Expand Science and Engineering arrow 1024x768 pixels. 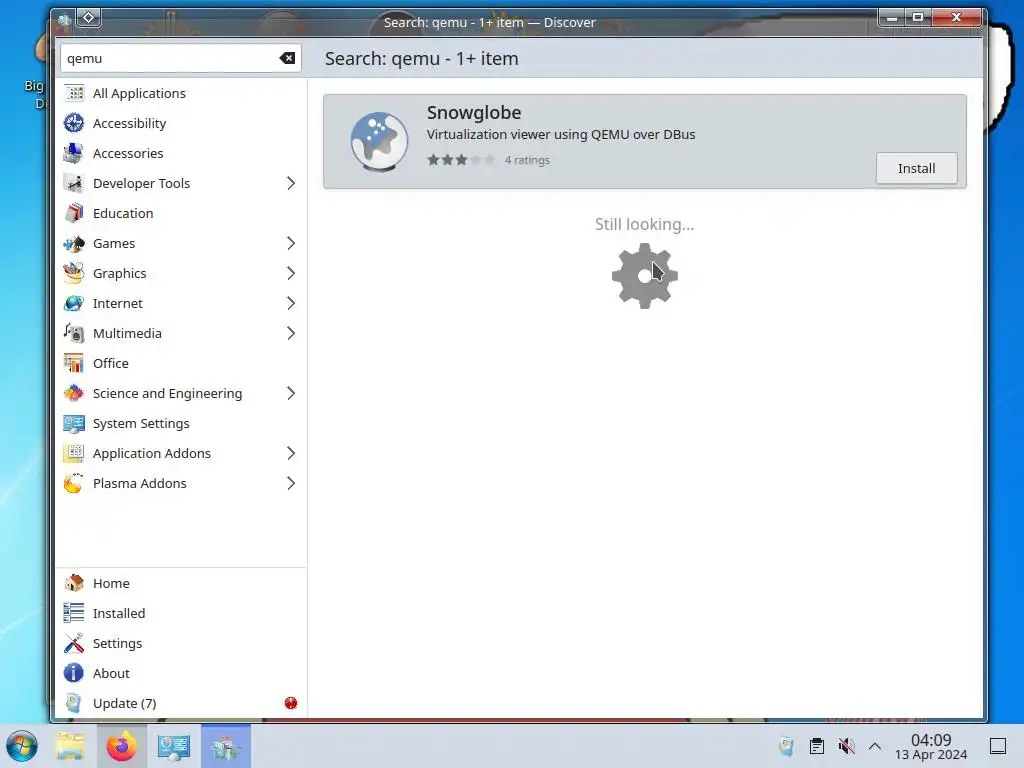291,394
